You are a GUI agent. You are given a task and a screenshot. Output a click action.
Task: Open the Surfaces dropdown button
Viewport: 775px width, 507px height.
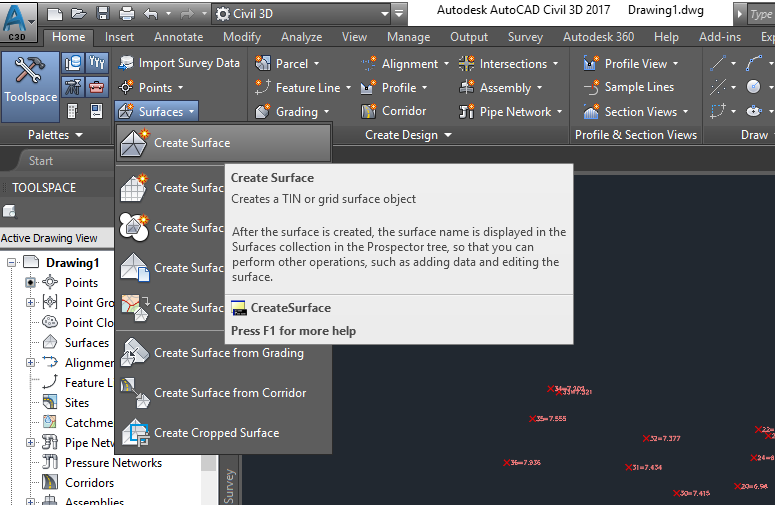tap(158, 112)
